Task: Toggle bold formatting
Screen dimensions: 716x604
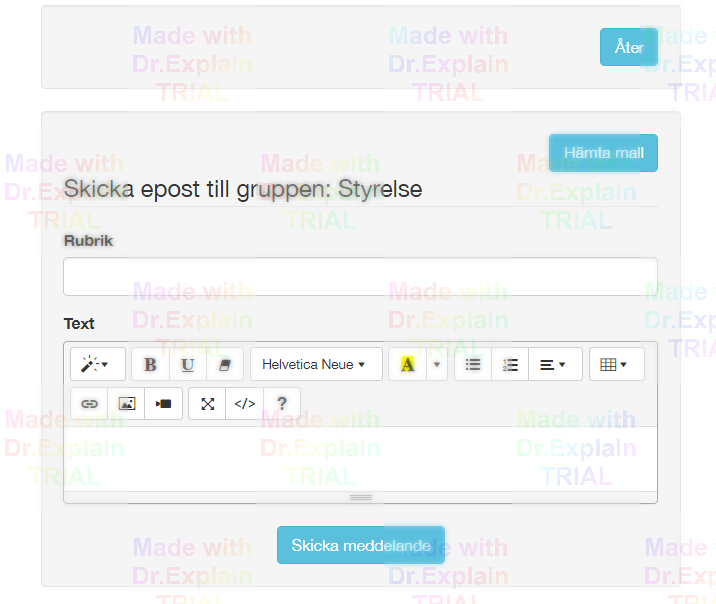Action: coord(150,364)
